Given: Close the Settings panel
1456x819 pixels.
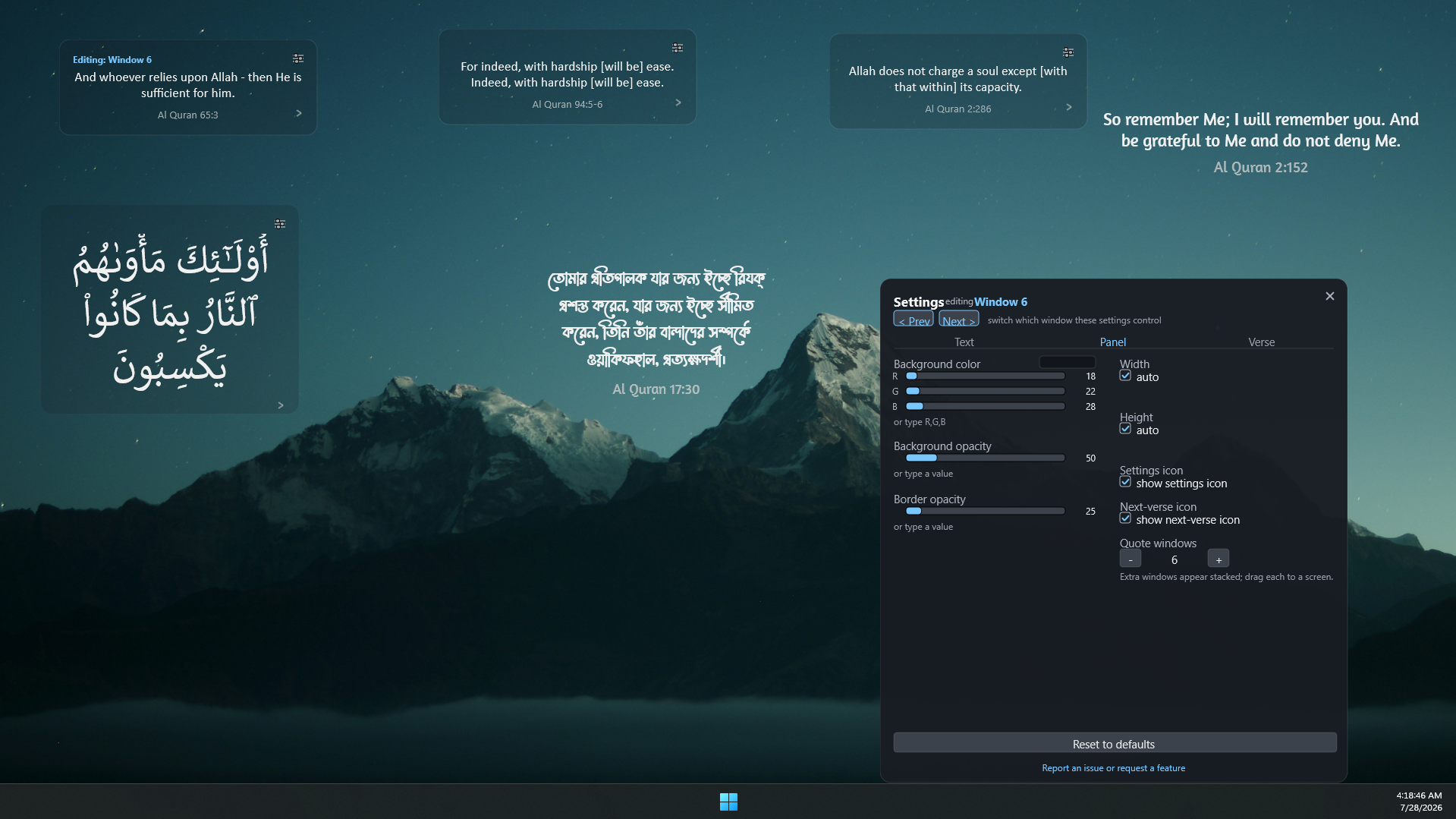Looking at the screenshot, I should pyautogui.click(x=1329, y=296).
